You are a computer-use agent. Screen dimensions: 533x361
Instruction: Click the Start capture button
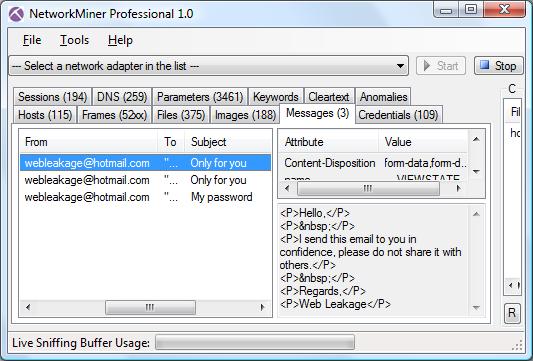(441, 66)
